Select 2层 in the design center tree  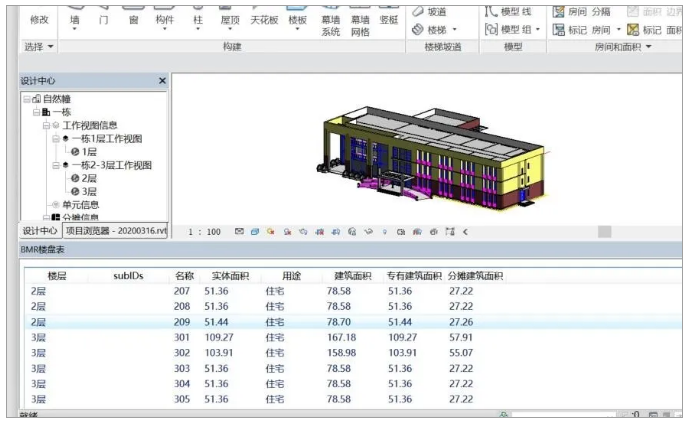88,178
